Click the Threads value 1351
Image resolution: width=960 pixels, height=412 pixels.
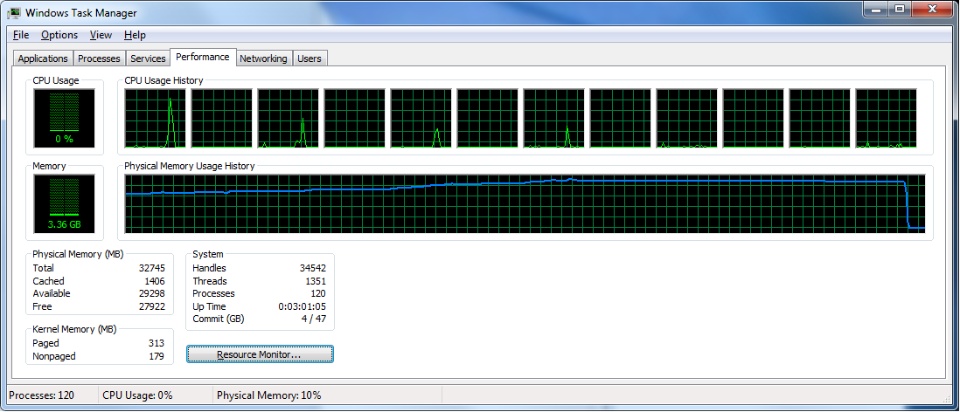(x=315, y=281)
